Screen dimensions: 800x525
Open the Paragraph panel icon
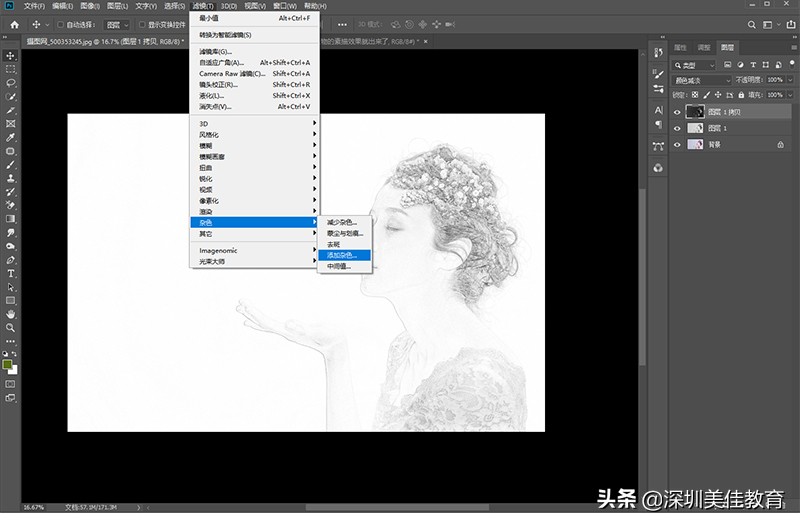click(x=658, y=124)
